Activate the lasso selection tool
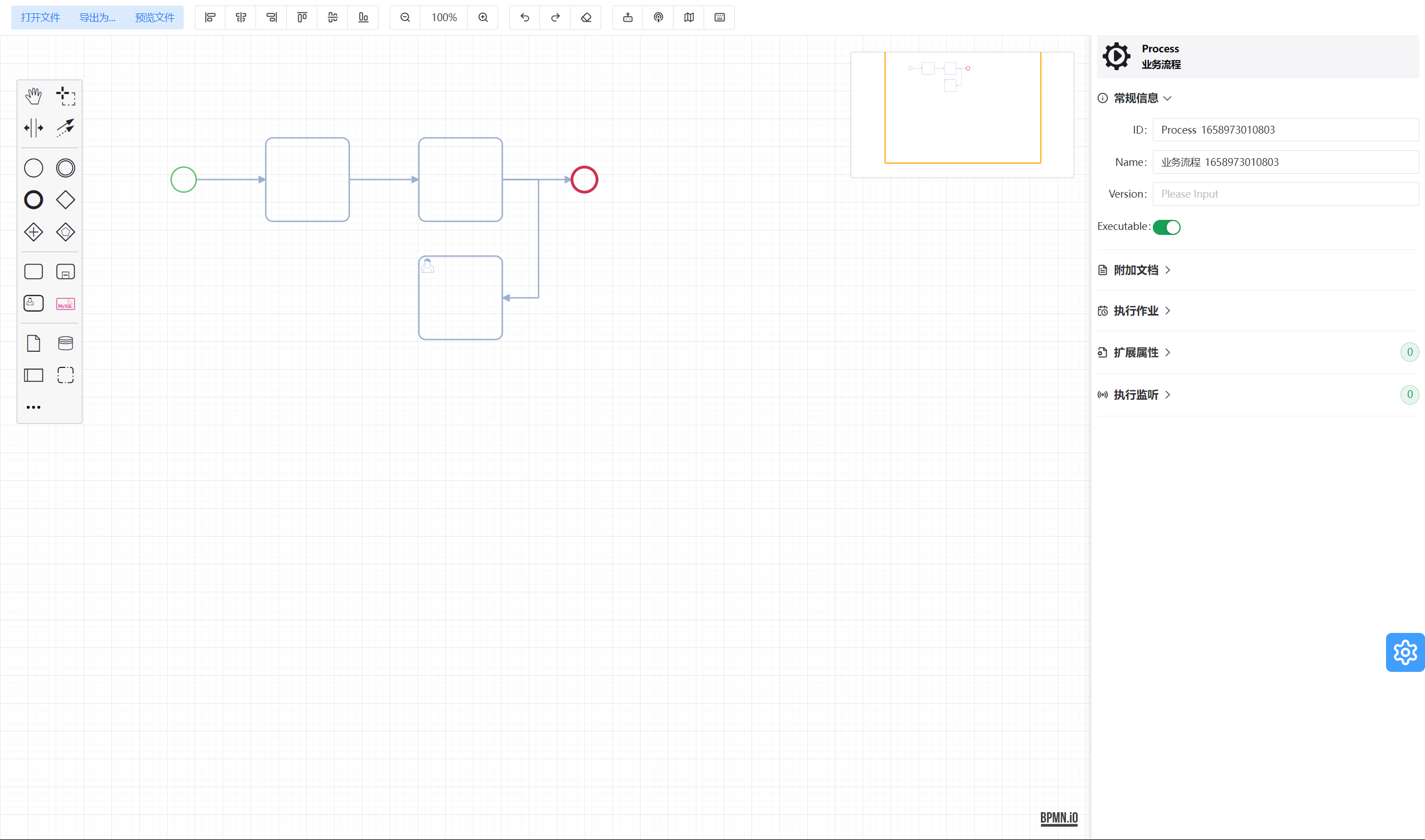The image size is (1425, 840). click(66, 96)
